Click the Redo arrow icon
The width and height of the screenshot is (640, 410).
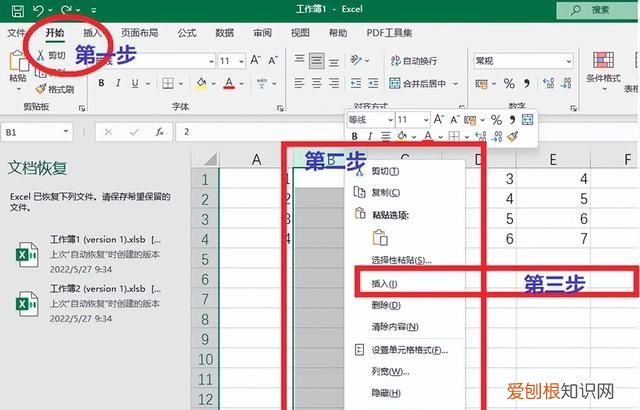click(66, 10)
